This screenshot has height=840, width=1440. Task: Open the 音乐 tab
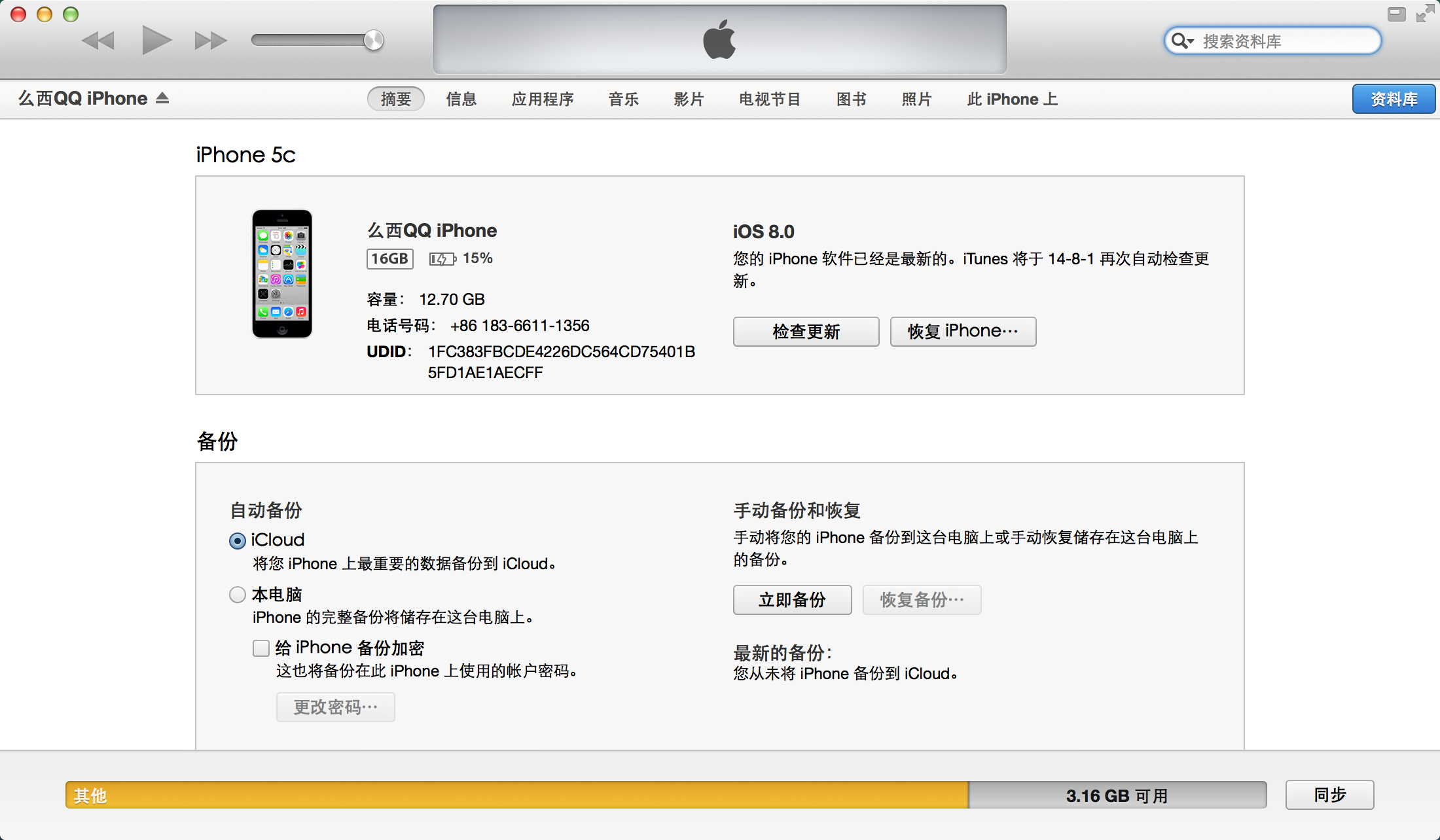click(x=623, y=99)
